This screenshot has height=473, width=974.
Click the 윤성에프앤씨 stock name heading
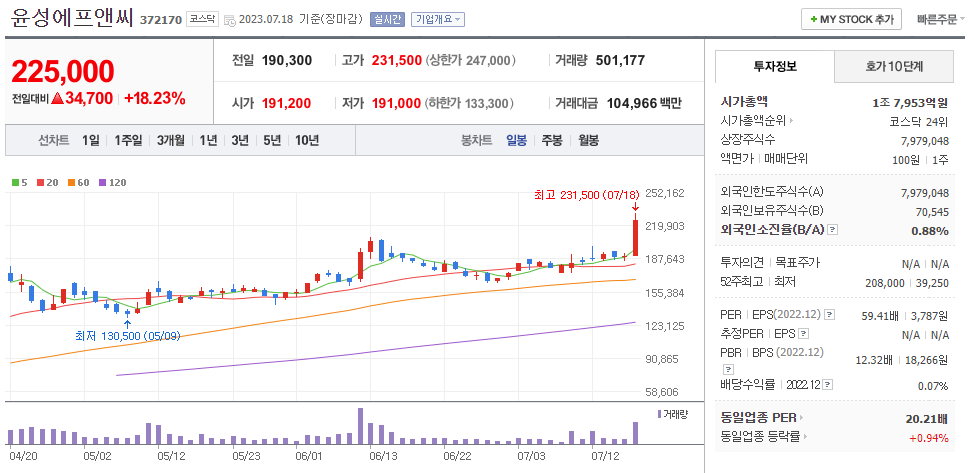click(72, 19)
